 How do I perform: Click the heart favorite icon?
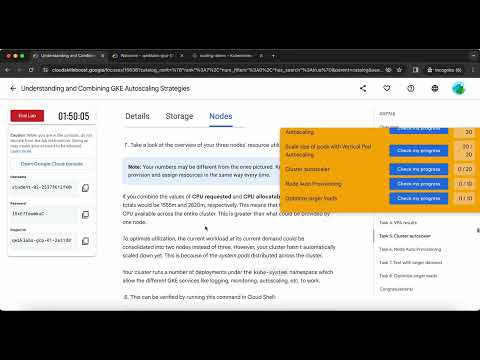pyautogui.click(x=387, y=88)
